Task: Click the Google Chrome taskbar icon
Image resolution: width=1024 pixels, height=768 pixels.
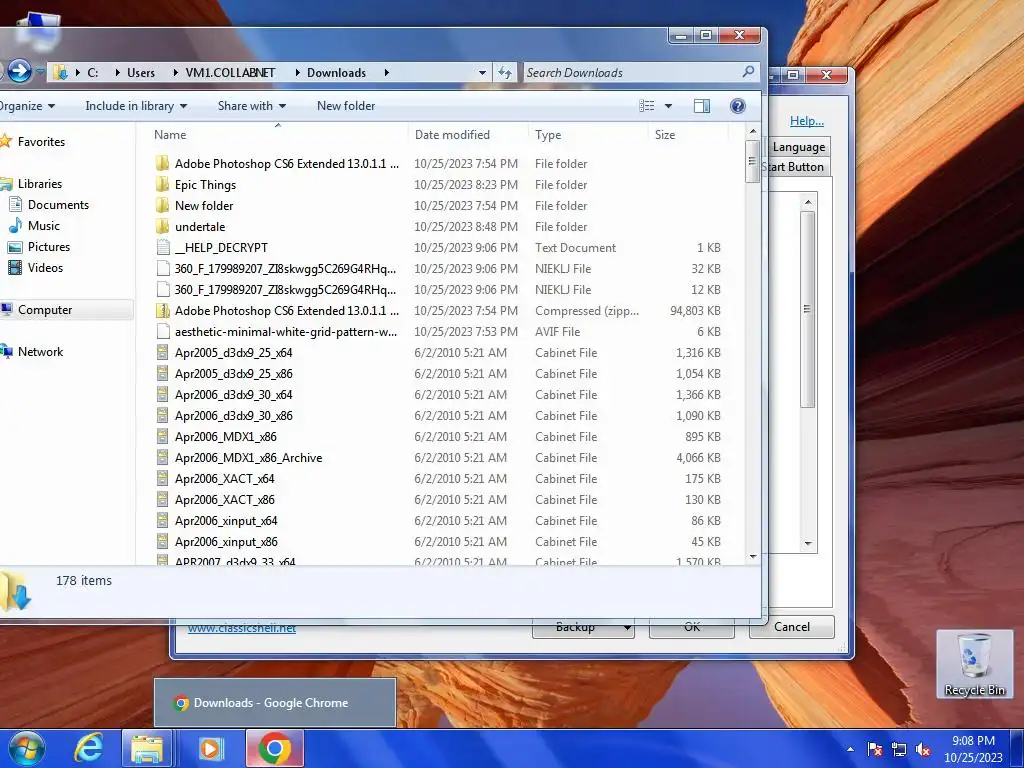Action: click(x=275, y=748)
